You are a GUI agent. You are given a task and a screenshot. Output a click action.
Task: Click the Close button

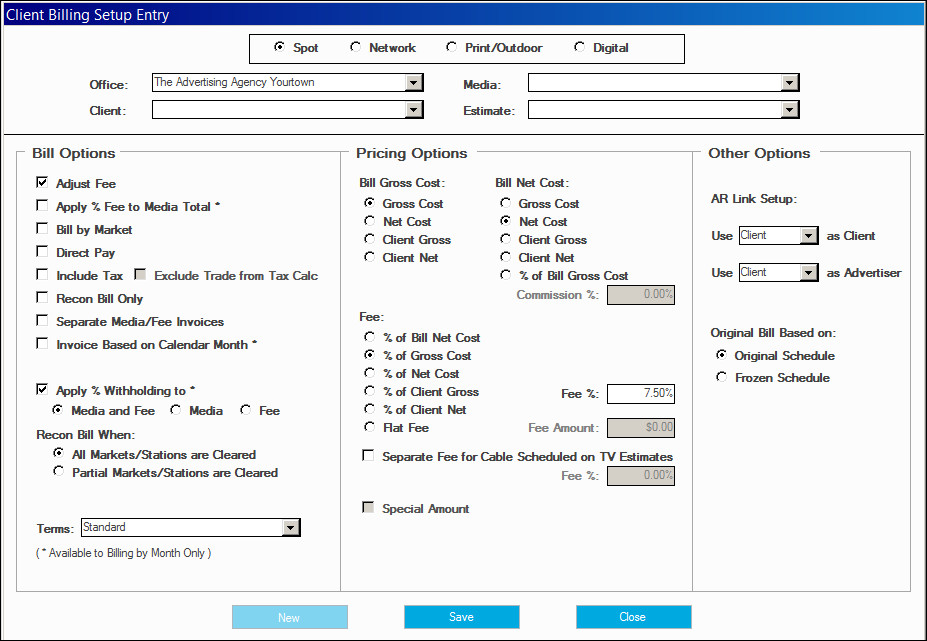click(x=634, y=617)
